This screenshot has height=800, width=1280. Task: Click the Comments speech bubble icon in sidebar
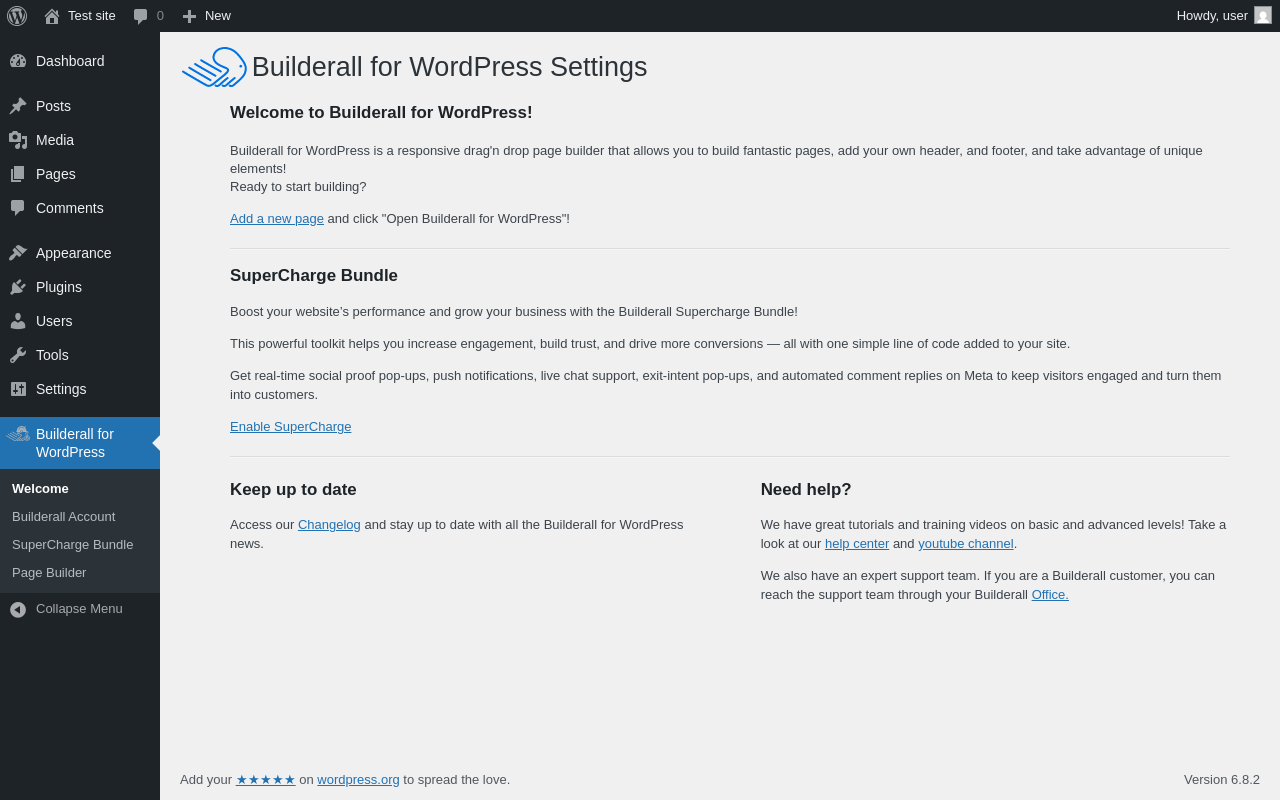pos(18,208)
